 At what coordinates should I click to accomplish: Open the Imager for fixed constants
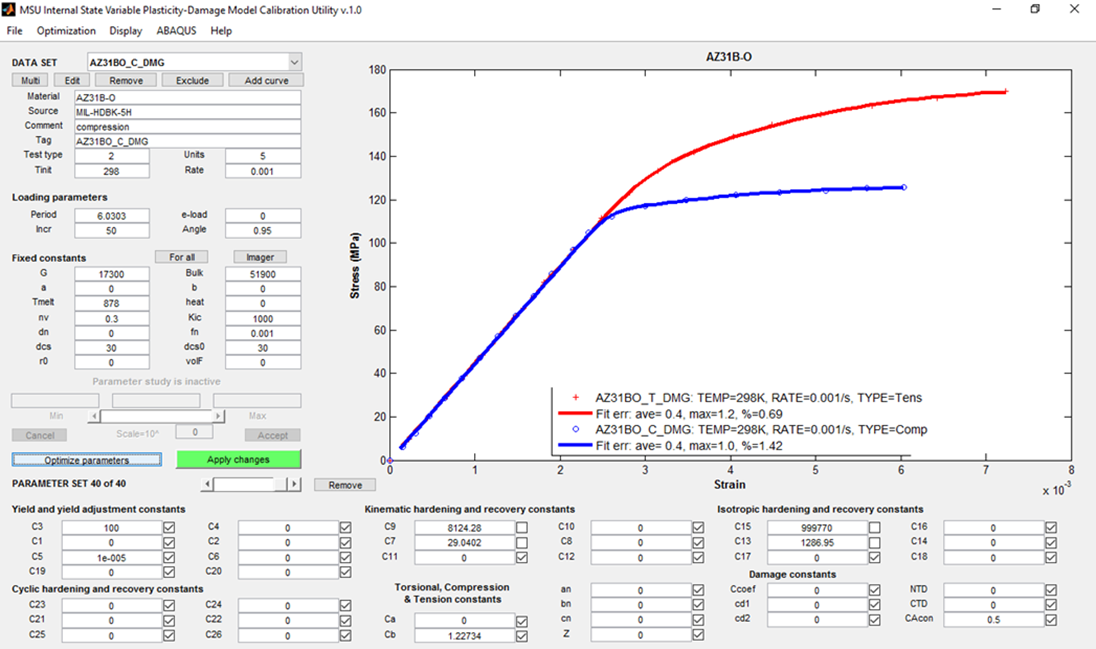(260, 257)
